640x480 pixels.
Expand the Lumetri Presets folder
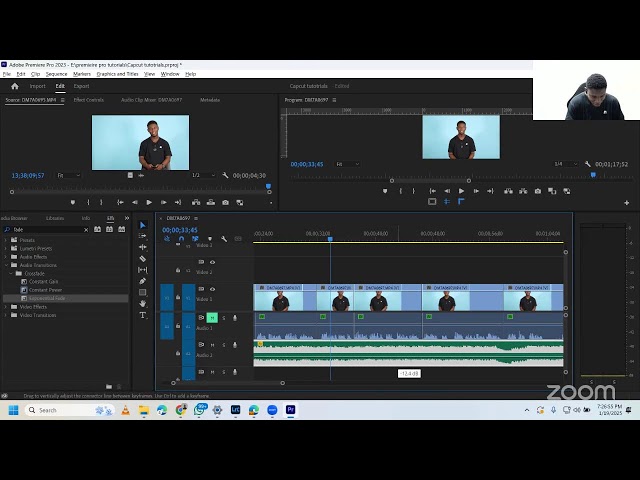6,248
